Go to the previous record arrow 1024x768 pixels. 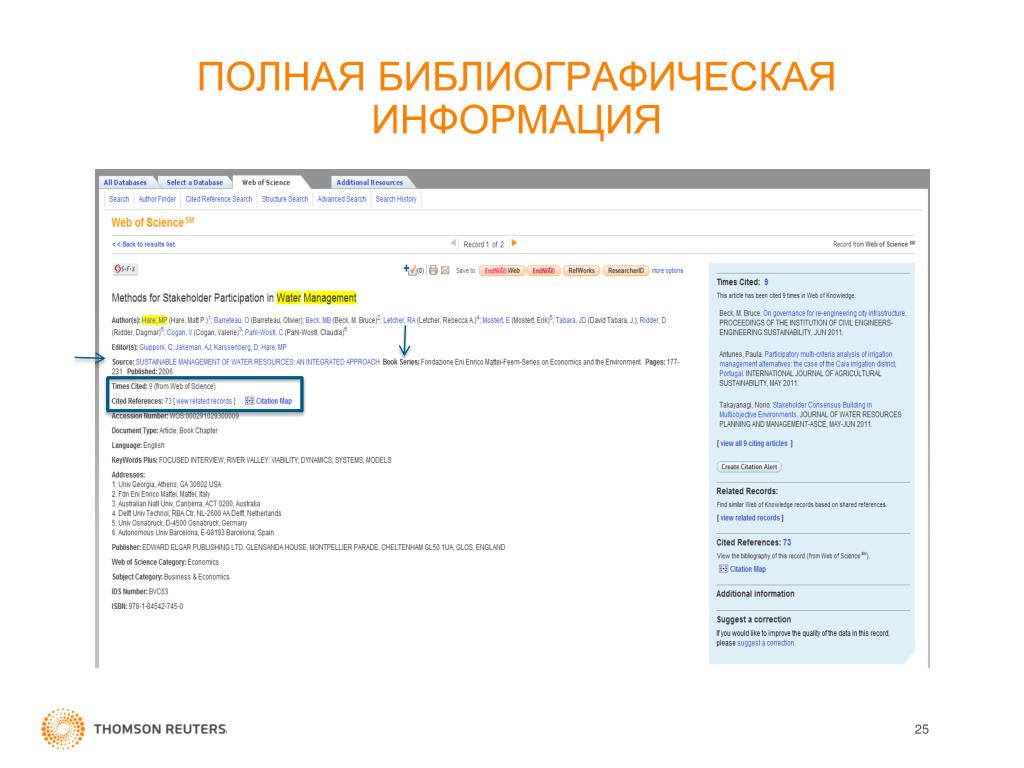pos(453,243)
